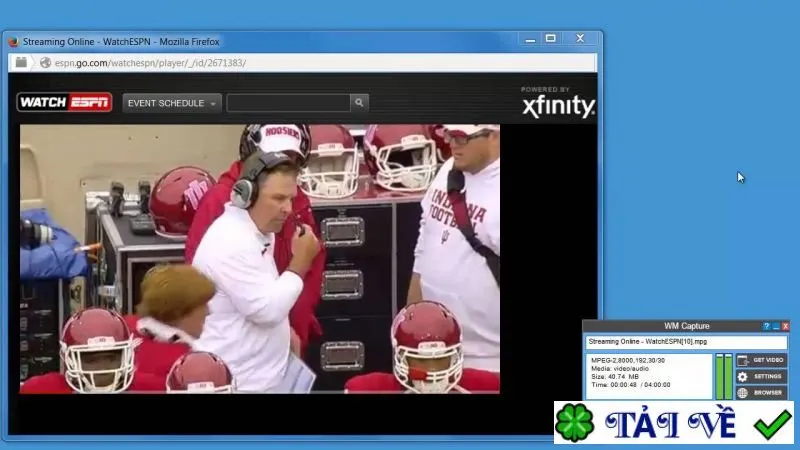The height and width of the screenshot is (450, 800).
Task: Click the WatchESPN search text field
Action: click(x=289, y=103)
